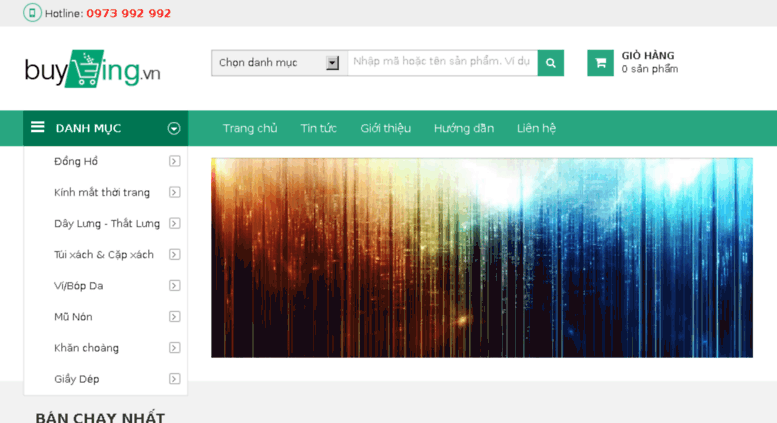Click the buying.vn logo
Image resolution: width=777 pixels, height=423 pixels.
93,69
